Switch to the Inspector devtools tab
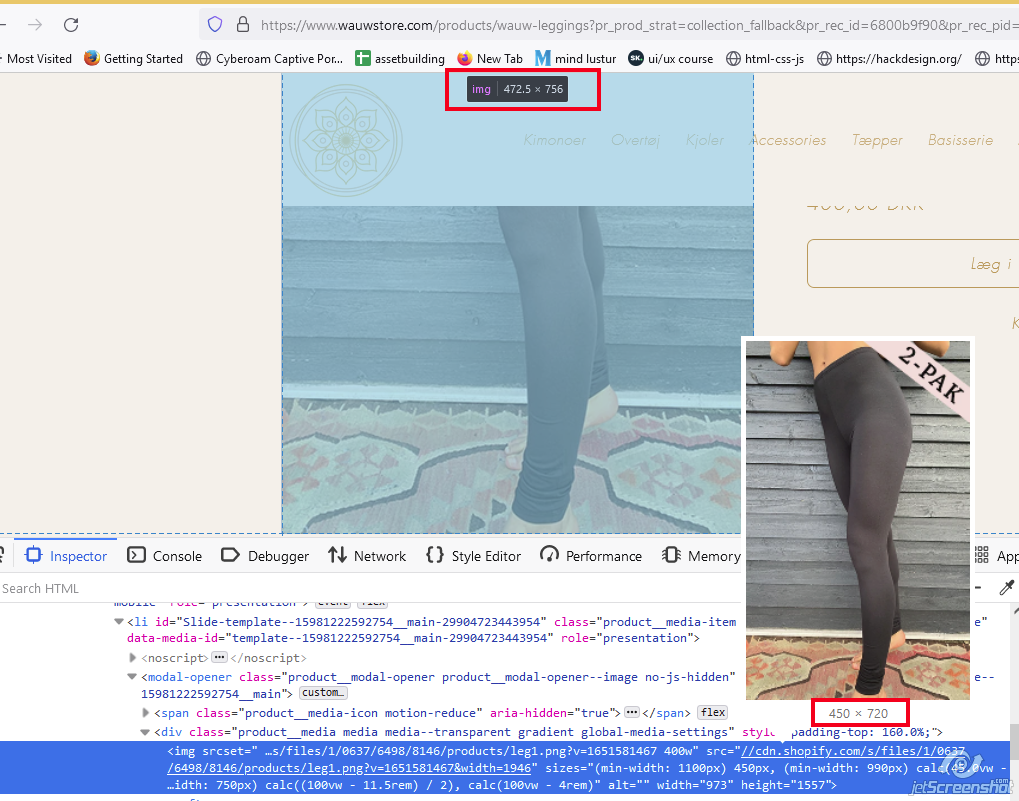This screenshot has width=1019, height=801. 66,556
